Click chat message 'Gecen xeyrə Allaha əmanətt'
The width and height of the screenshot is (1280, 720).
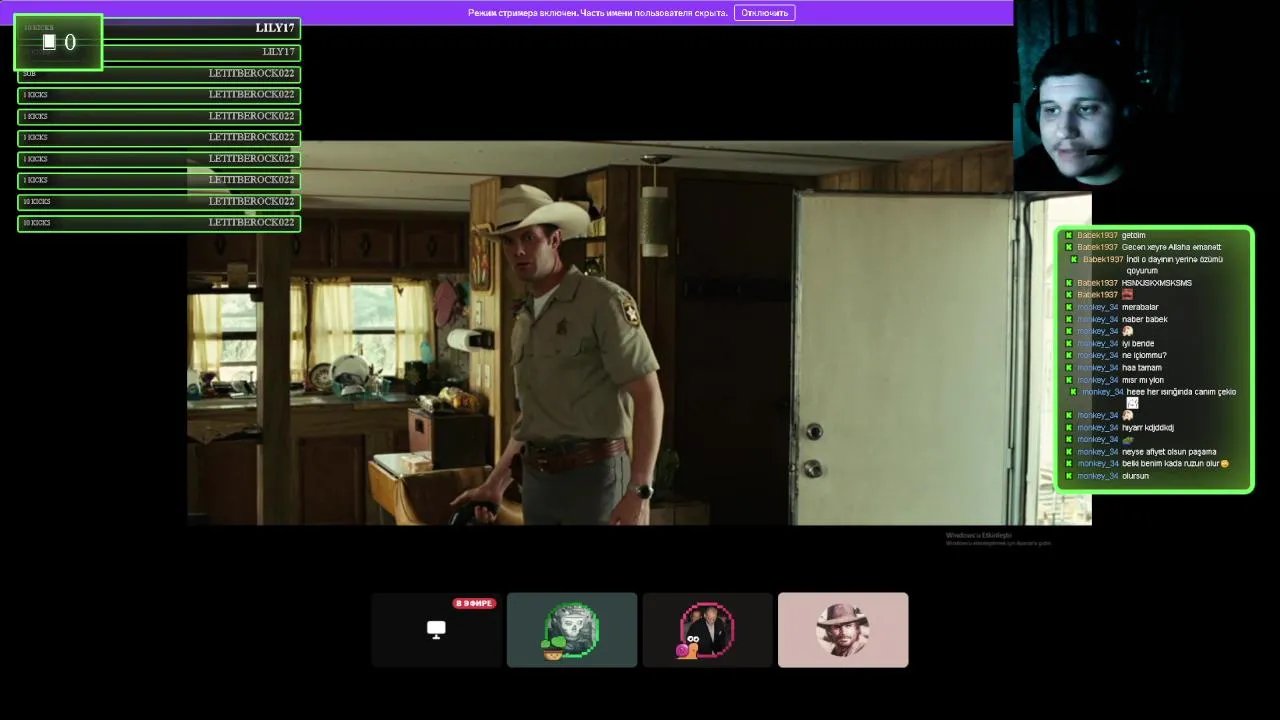(1171, 247)
